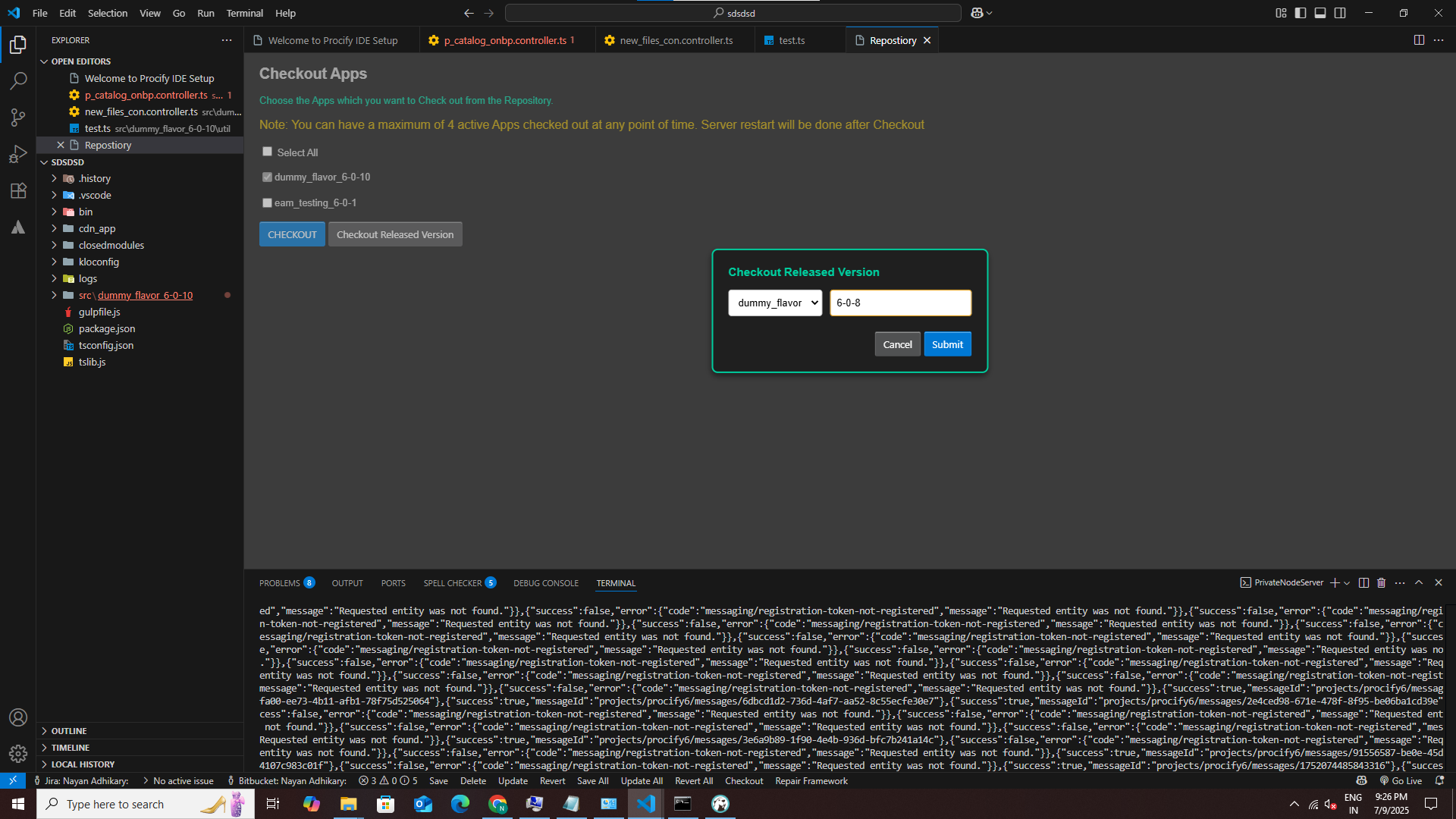Click Checkout Released Version button

395,234
